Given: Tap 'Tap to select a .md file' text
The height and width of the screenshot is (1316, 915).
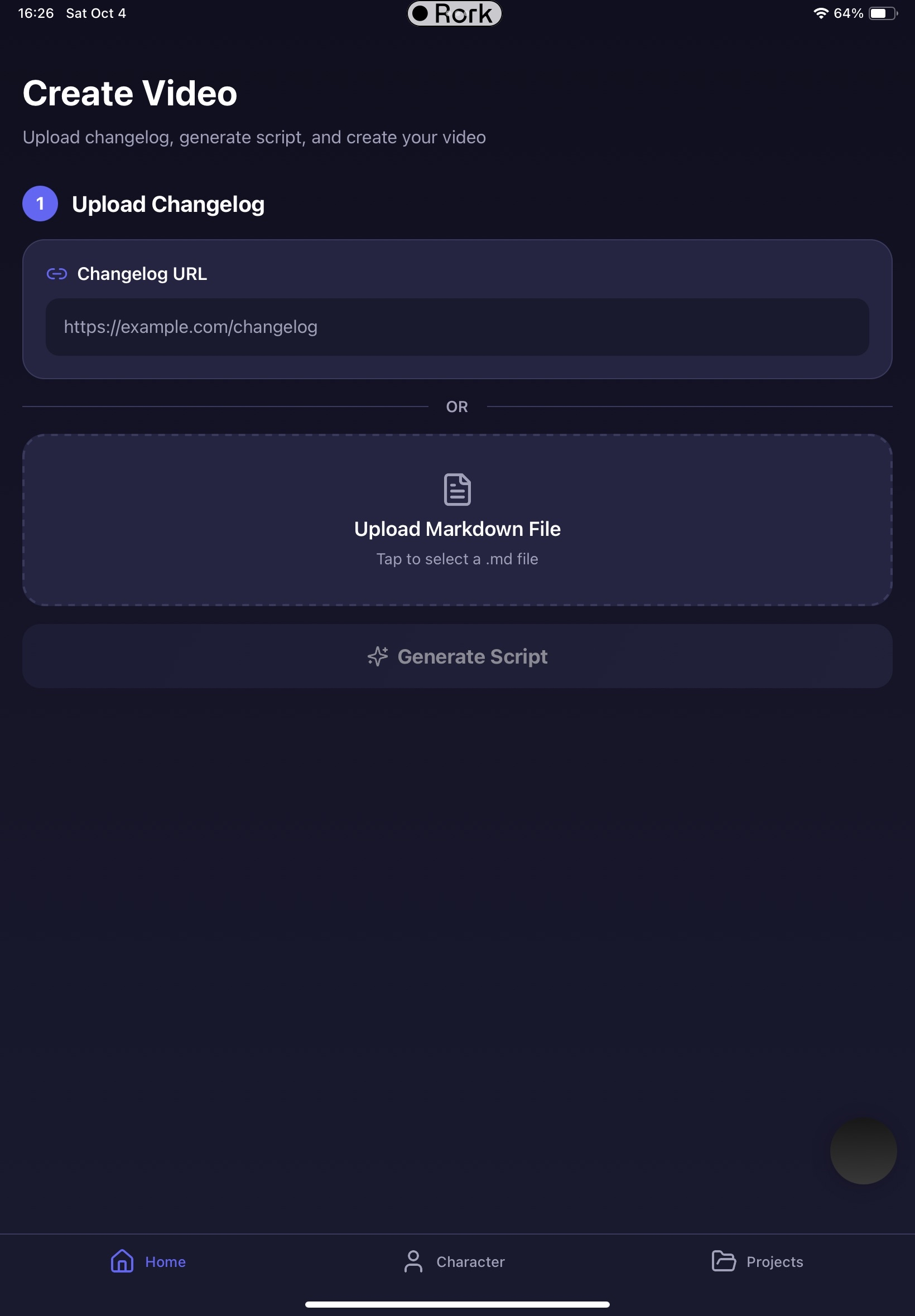Looking at the screenshot, I should coord(458,559).
